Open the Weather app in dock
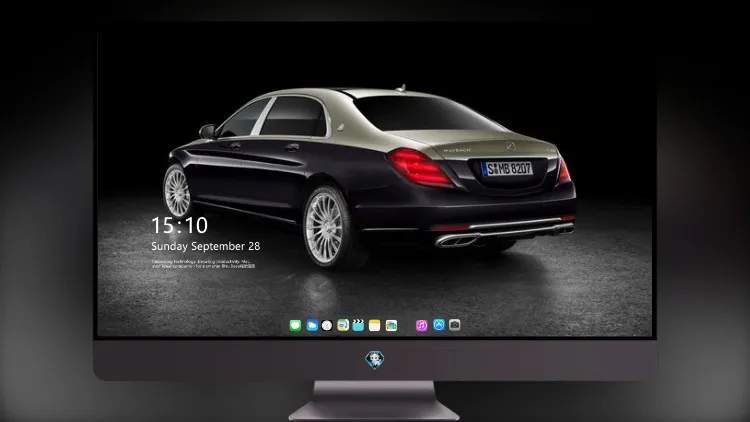This screenshot has height=422, width=750. 312,325
